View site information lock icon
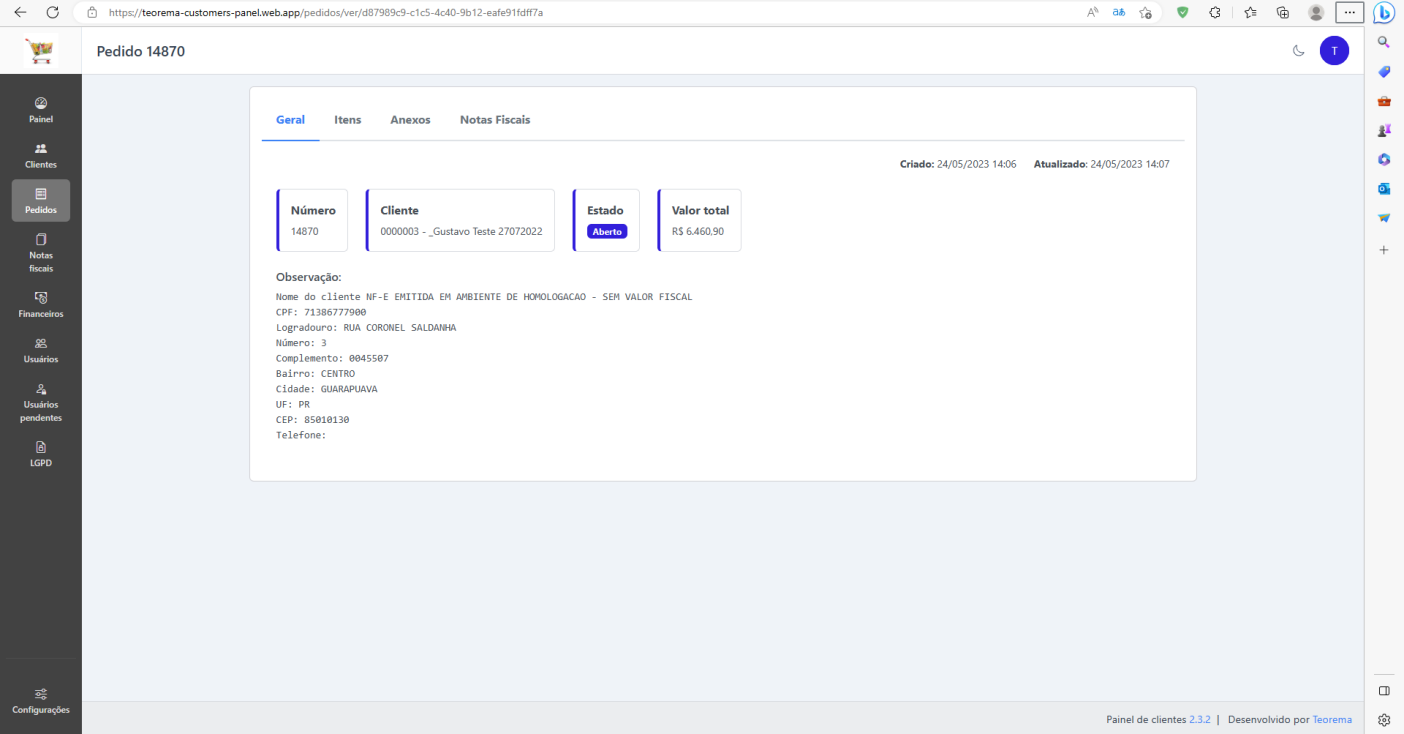This screenshot has height=734, width=1404. coord(92,13)
